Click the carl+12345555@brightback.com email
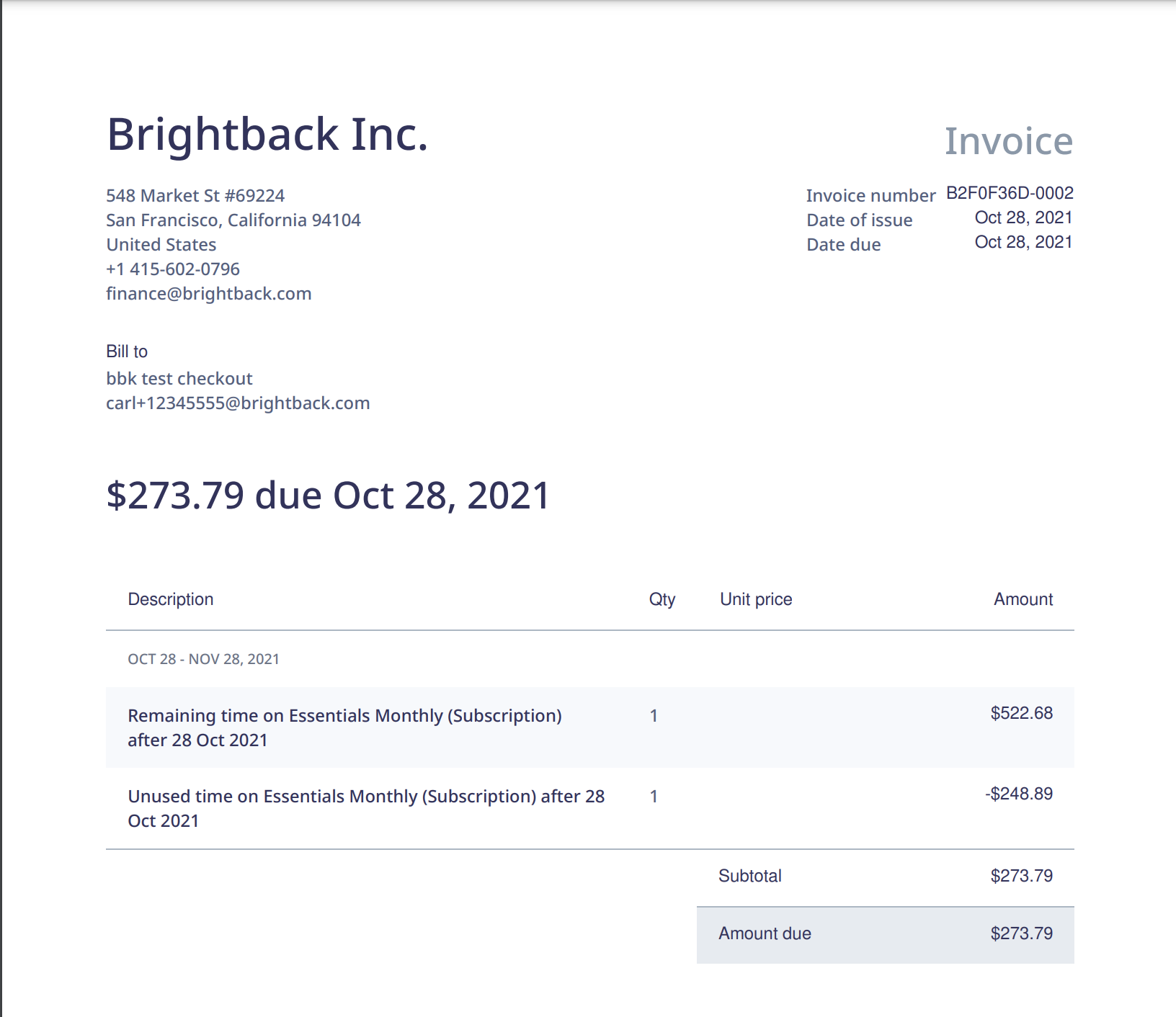Image resolution: width=1176 pixels, height=1017 pixels. [238, 403]
